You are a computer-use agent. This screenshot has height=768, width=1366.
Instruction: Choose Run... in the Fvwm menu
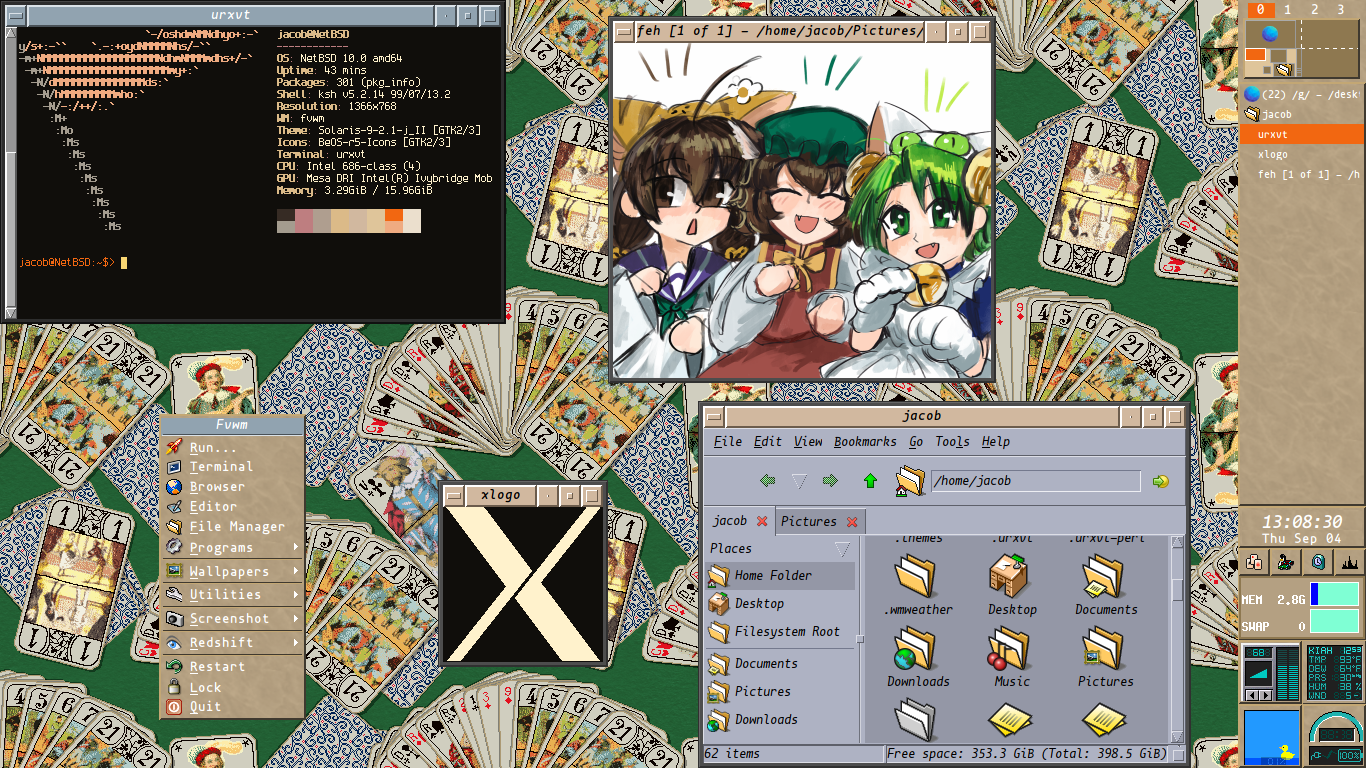tap(232, 447)
